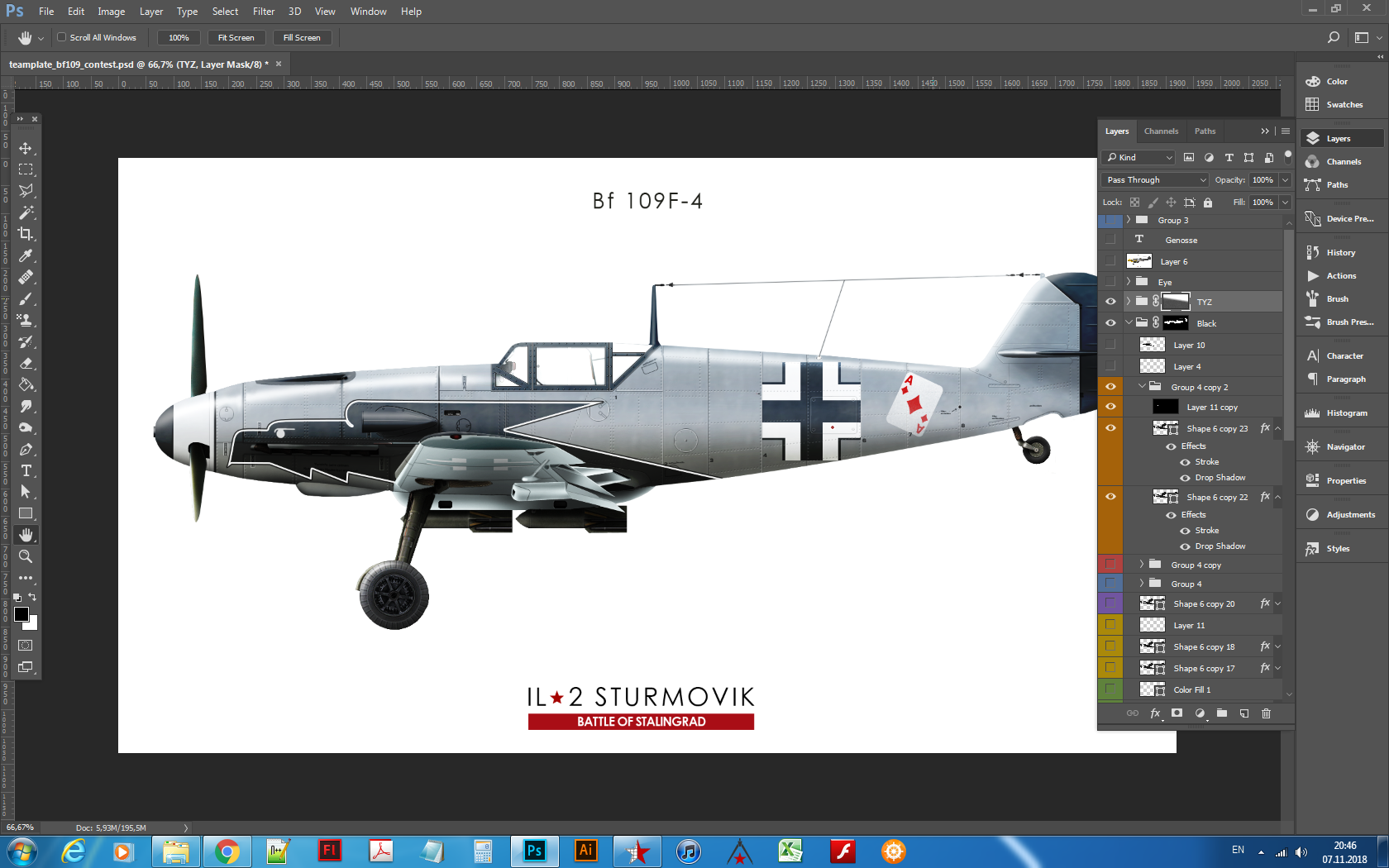The height and width of the screenshot is (868, 1389).
Task: Click the delete layer trash icon
Action: 1266,713
